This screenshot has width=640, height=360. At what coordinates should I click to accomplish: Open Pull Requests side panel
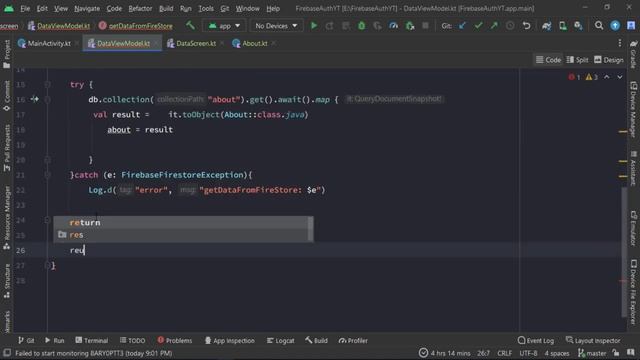(7, 148)
